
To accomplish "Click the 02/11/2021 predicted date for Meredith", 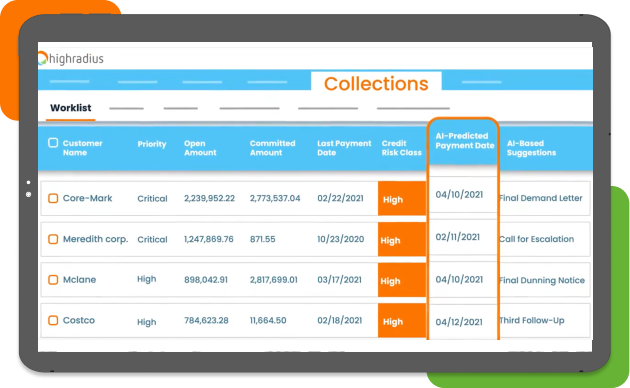I will [458, 237].
